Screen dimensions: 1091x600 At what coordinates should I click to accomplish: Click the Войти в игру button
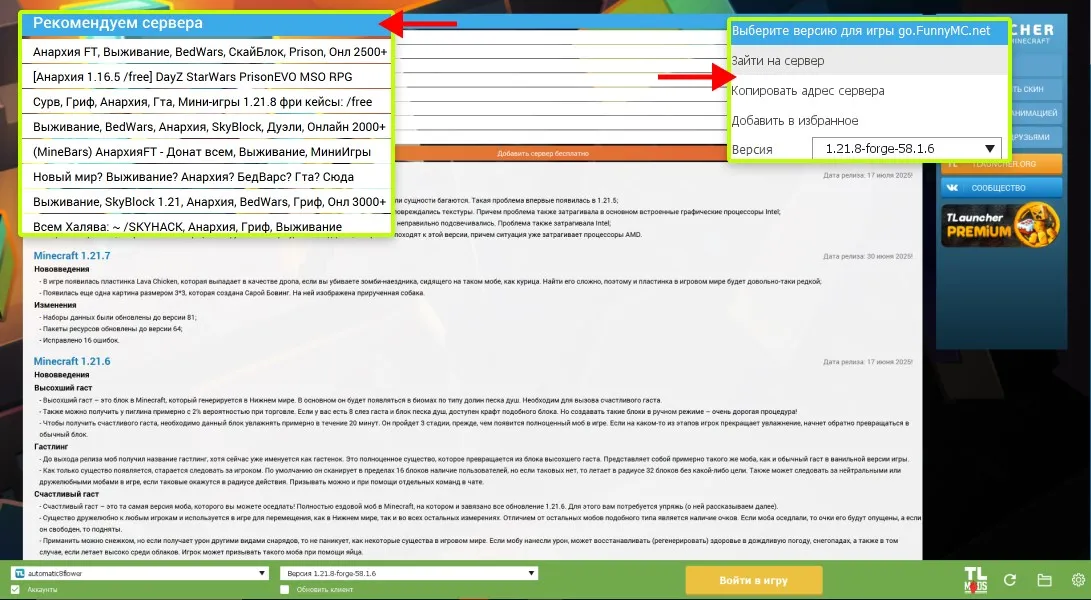[754, 580]
